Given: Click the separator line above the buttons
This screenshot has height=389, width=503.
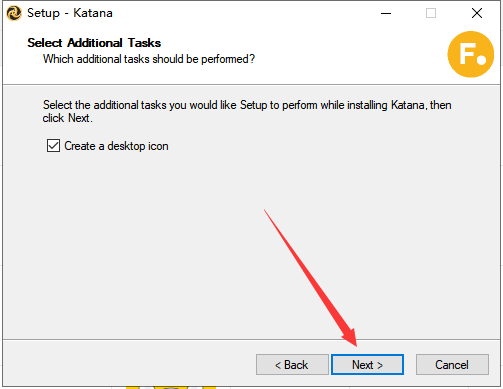Looking at the screenshot, I should 251,340.
